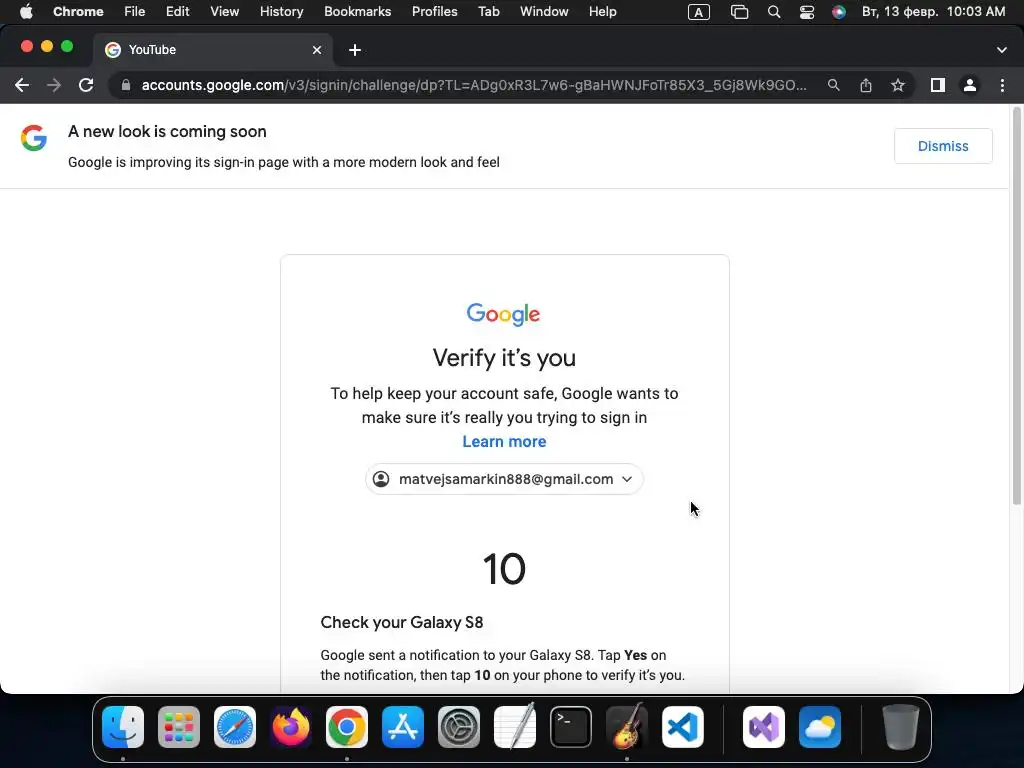Click the Google logo in the banner

click(x=34, y=138)
